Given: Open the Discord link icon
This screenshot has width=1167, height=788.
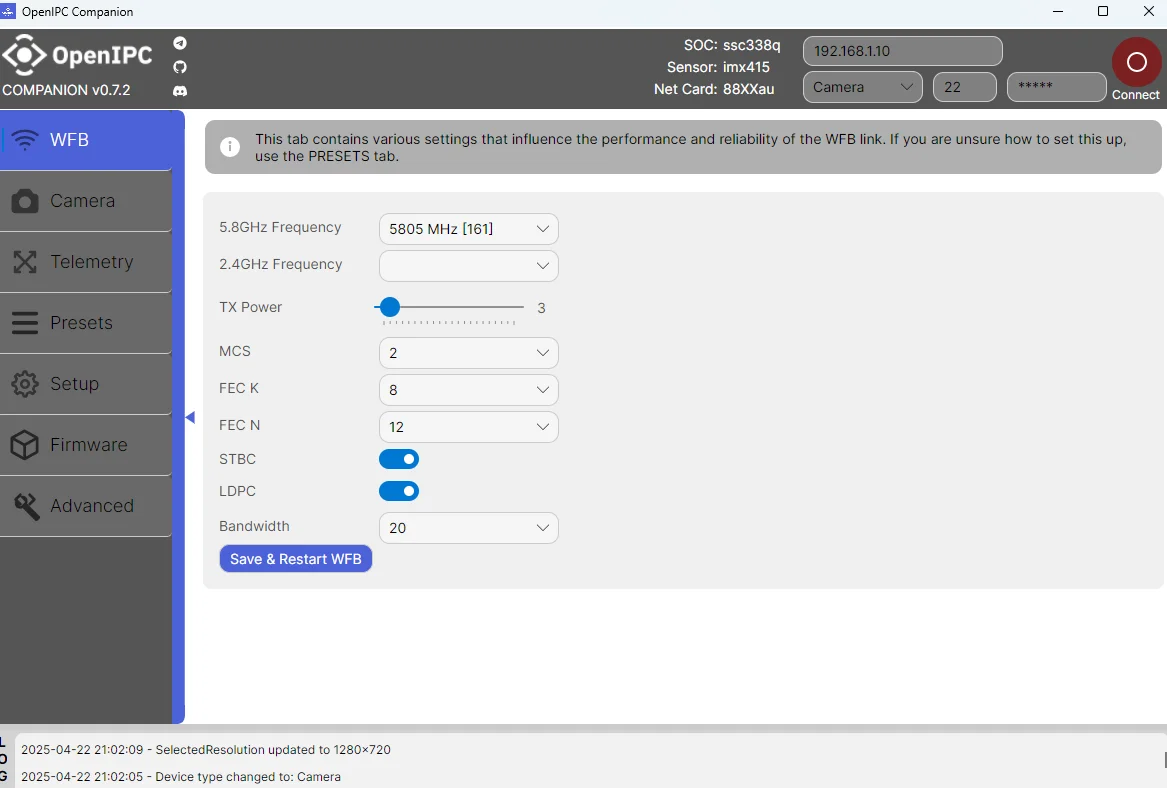Looking at the screenshot, I should pos(180,91).
